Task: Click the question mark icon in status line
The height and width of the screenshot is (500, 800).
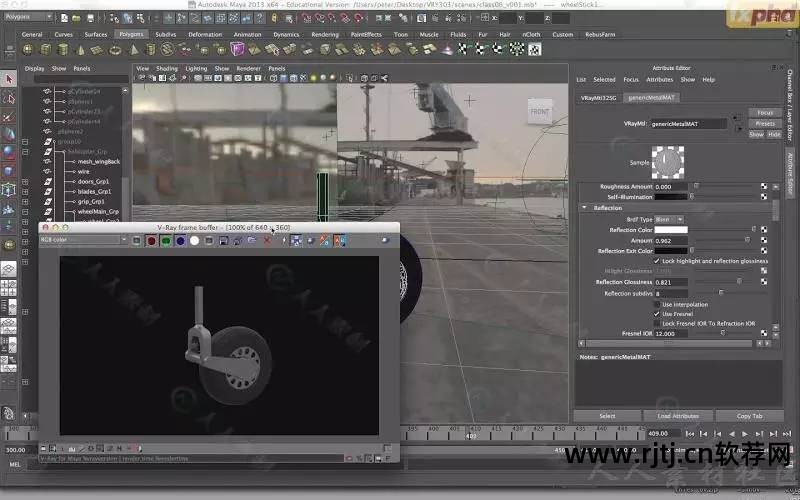Action: (x=260, y=18)
